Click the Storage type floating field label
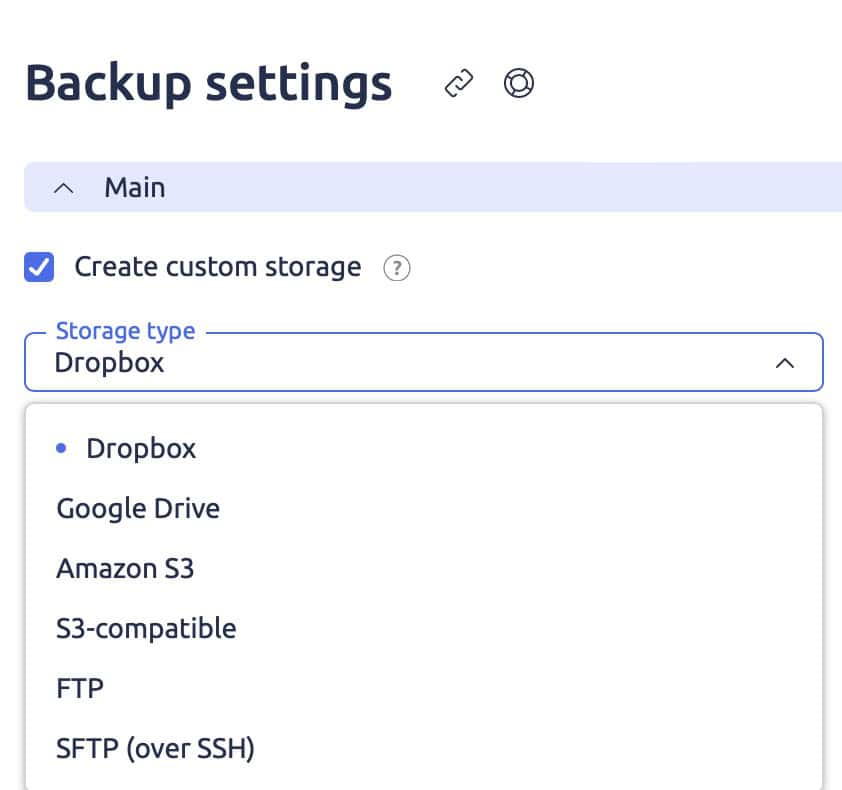This screenshot has height=790, width=842. click(126, 331)
